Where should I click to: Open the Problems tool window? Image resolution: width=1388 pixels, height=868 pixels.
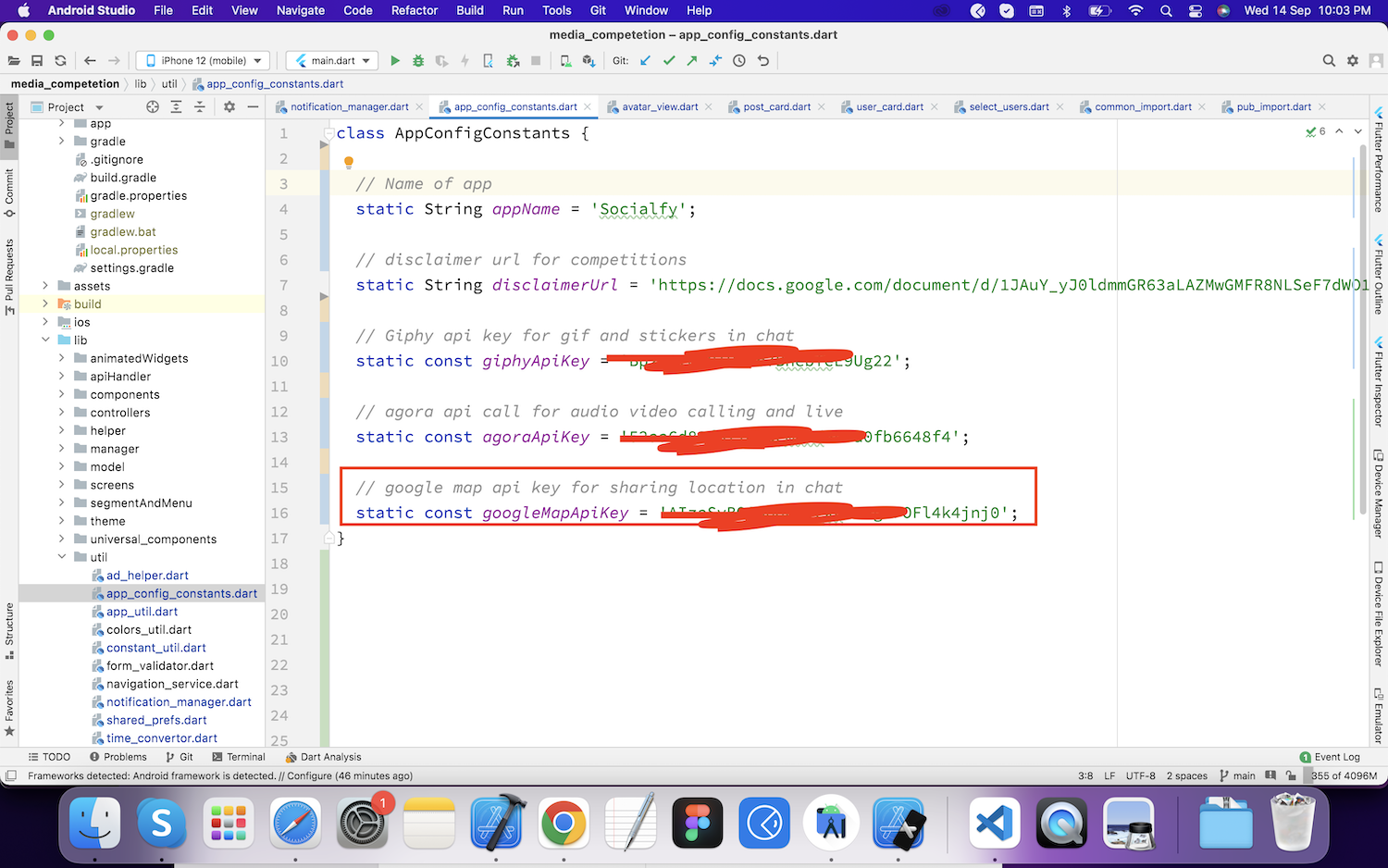click(x=118, y=757)
